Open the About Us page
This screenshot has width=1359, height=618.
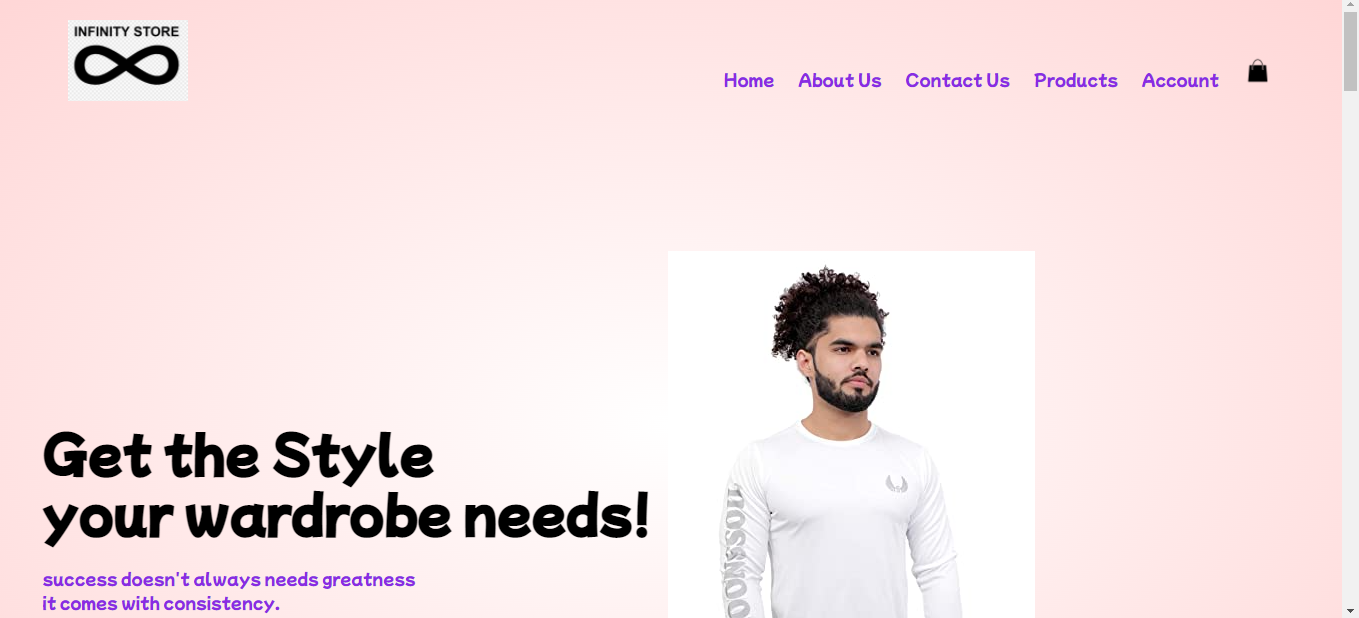[x=840, y=80]
